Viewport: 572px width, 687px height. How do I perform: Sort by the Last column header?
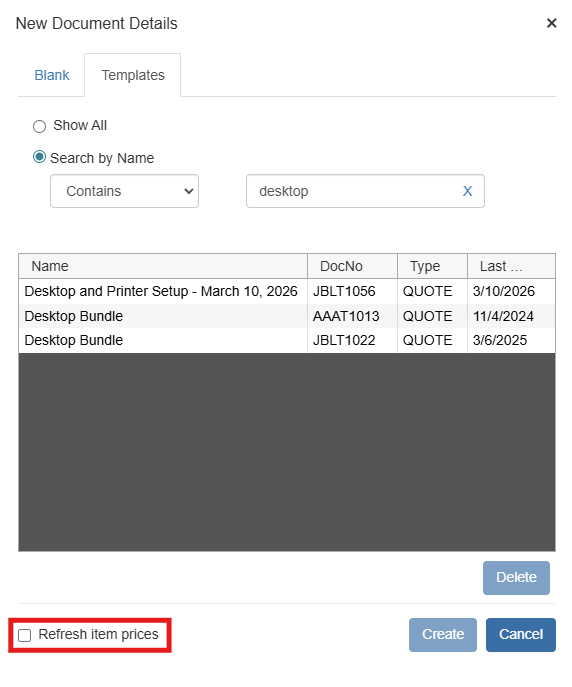(511, 266)
